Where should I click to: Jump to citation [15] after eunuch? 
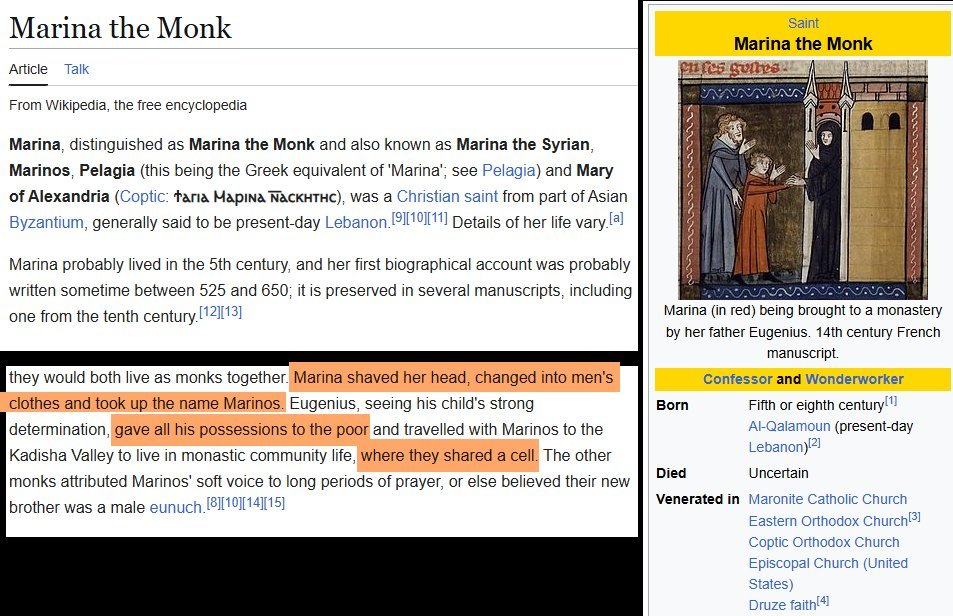(274, 503)
